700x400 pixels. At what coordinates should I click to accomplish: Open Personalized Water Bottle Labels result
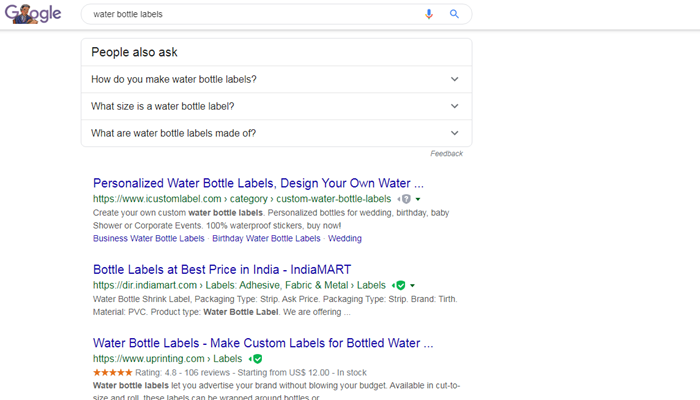(258, 183)
